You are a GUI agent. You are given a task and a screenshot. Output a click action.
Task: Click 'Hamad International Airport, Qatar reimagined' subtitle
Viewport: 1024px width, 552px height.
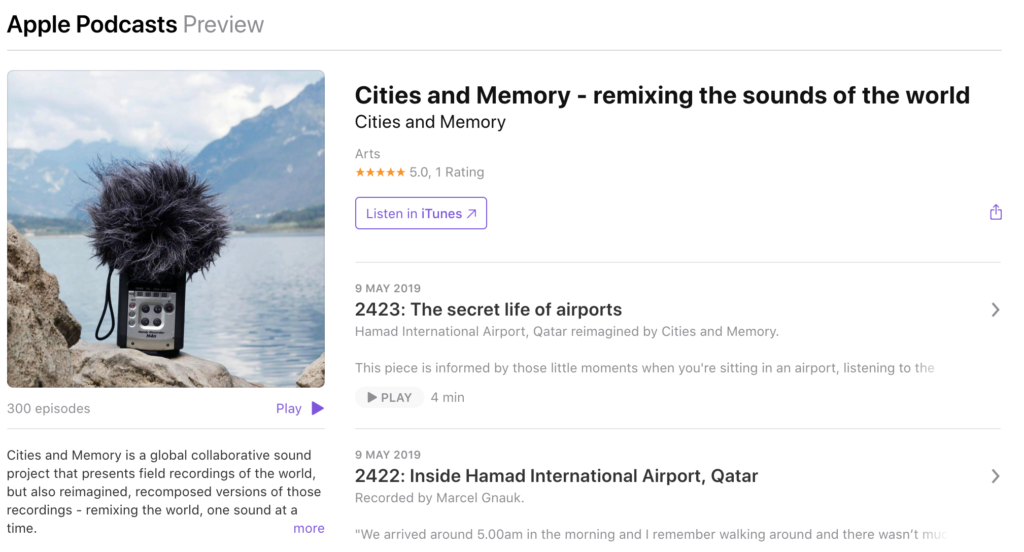pyautogui.click(x=566, y=332)
